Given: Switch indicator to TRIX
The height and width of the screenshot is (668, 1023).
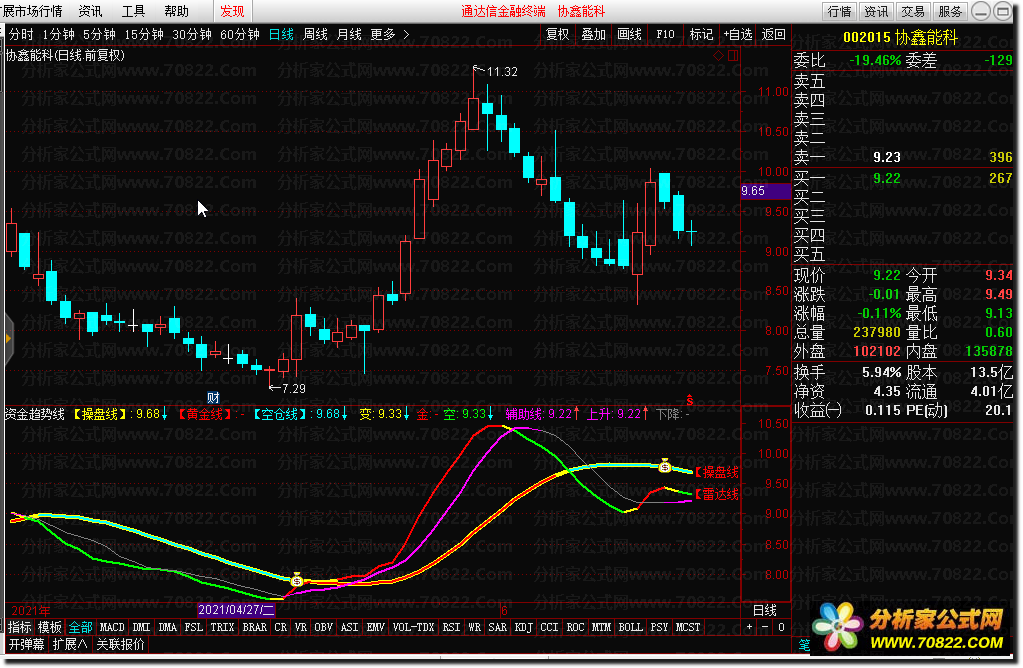Looking at the screenshot, I should tap(222, 627).
